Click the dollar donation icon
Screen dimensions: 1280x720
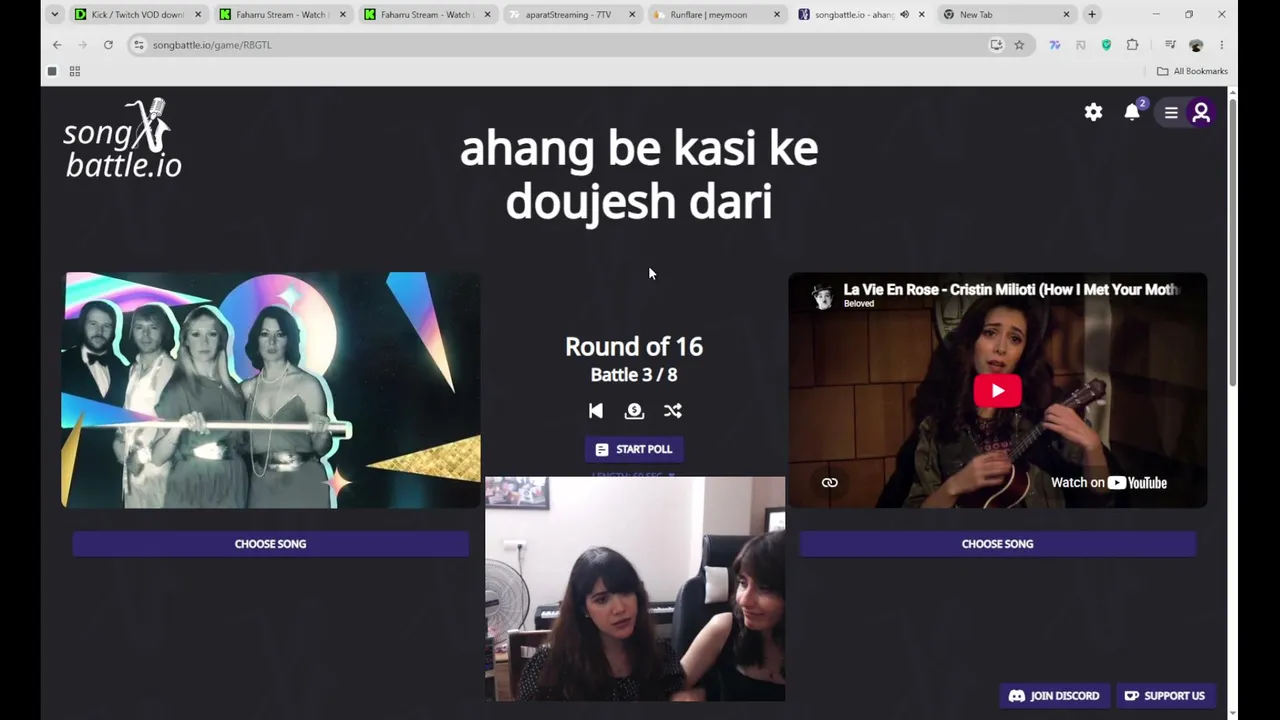tap(634, 411)
